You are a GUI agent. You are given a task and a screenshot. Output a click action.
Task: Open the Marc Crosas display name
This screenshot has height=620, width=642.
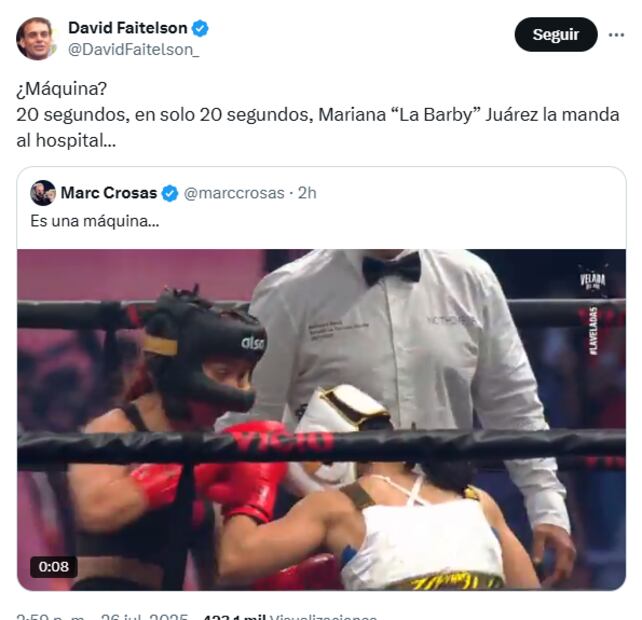(x=109, y=193)
